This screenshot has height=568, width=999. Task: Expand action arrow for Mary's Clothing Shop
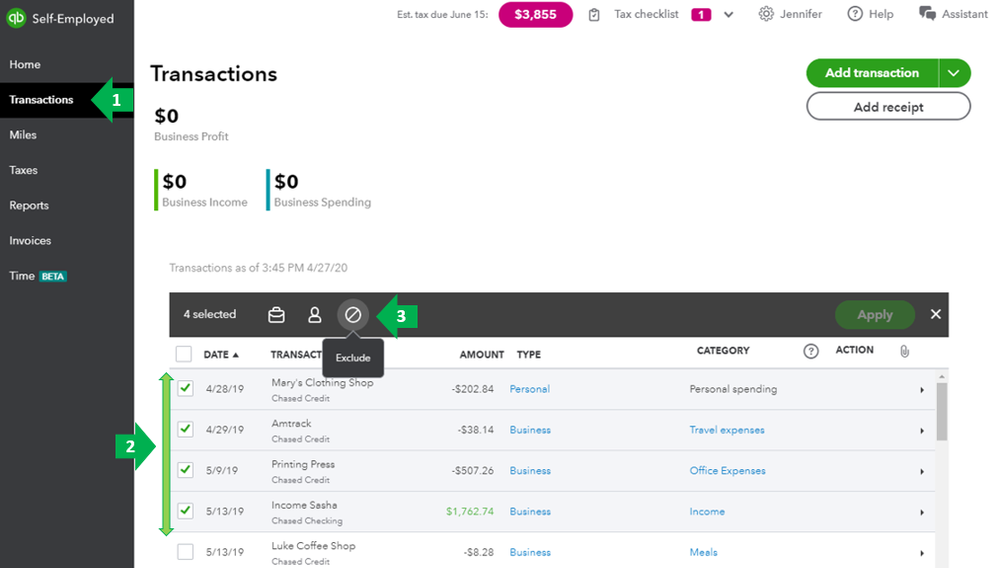pos(921,390)
